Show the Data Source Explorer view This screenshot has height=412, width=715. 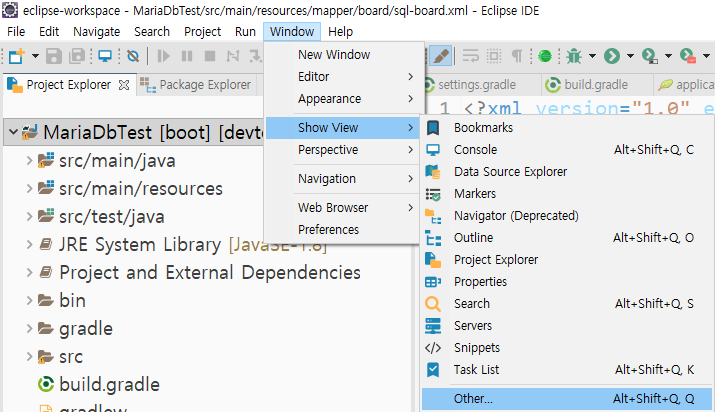pyautogui.click(x=567, y=172)
